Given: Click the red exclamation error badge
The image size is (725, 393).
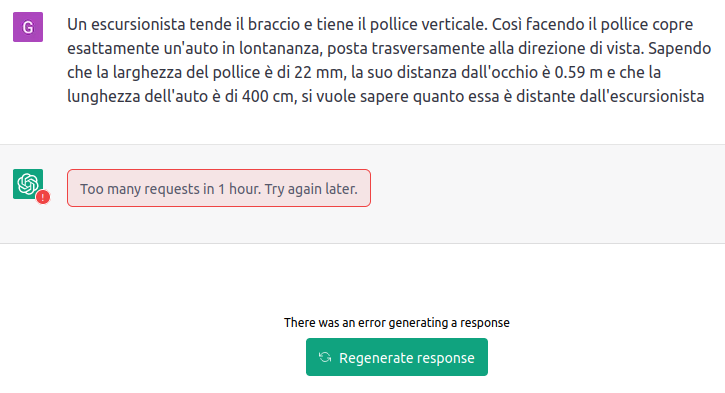Looking at the screenshot, I should pos(43,197).
